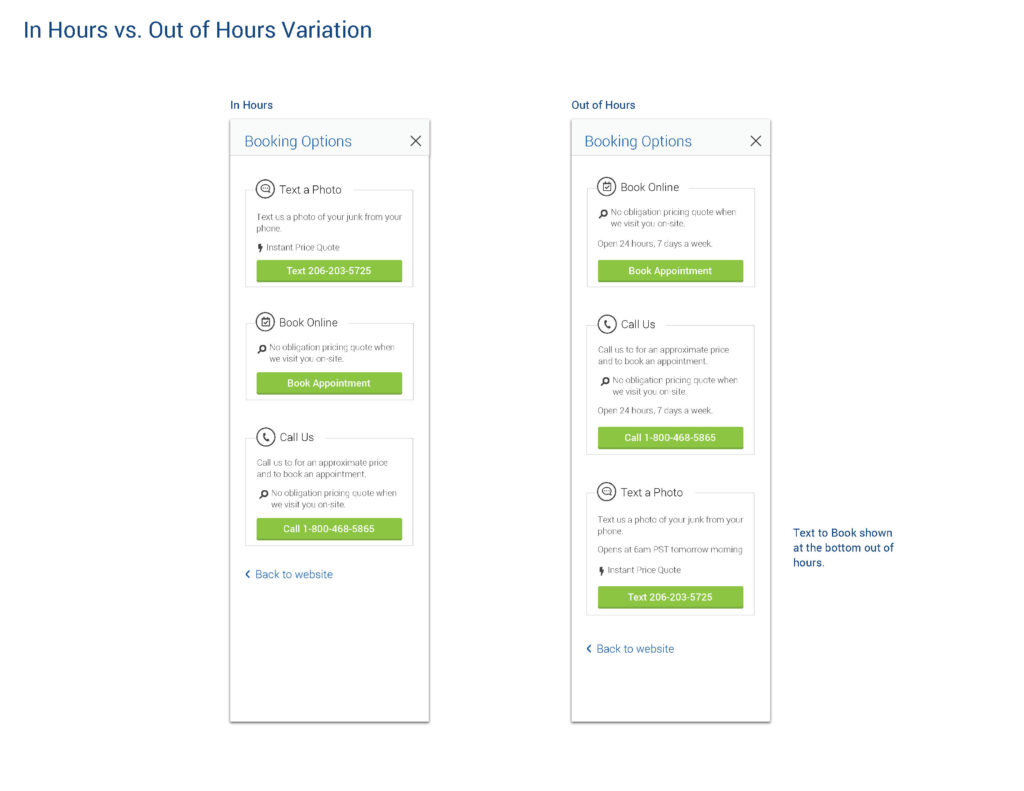This screenshot has height=791, width=1024.
Task: Select the phone icon beside Call Us in-hours
Action: [x=264, y=436]
